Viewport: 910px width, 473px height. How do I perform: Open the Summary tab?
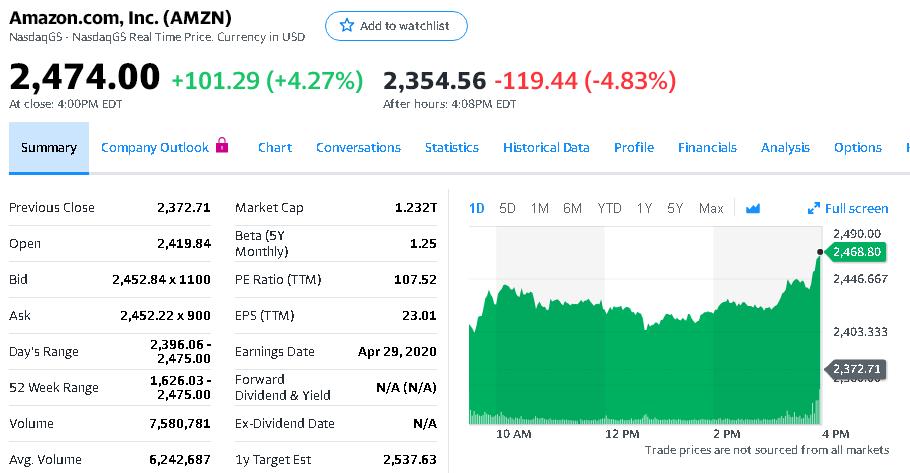pos(49,148)
